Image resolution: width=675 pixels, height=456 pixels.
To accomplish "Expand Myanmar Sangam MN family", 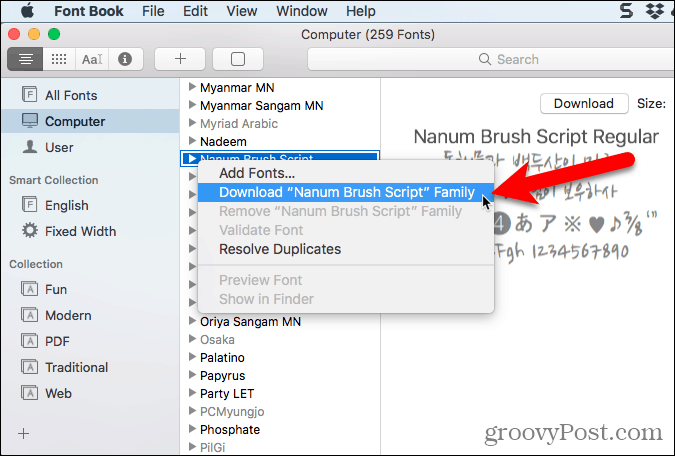I will (192, 105).
